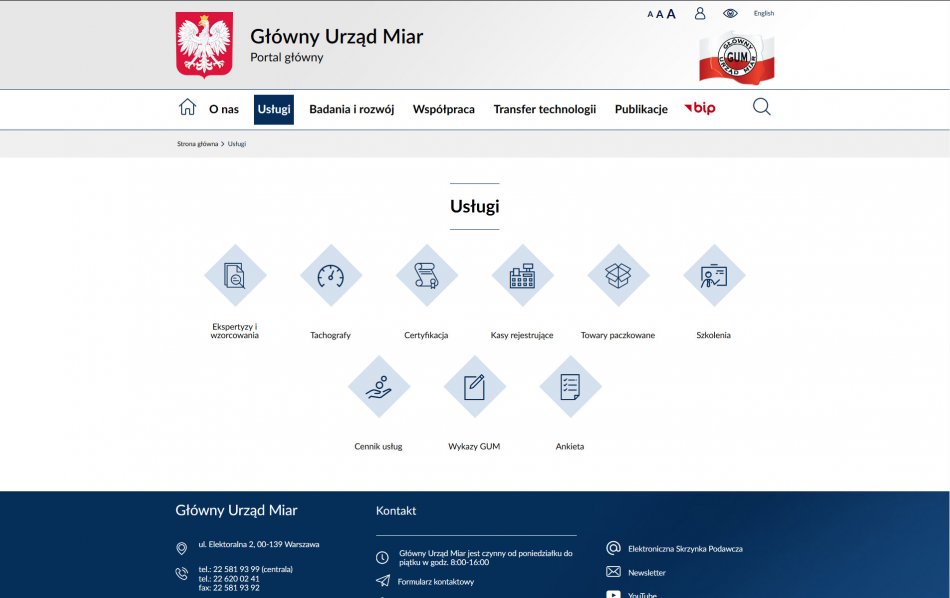Open the Ekspertyzy i wzorcowania icon
Image resolution: width=950 pixels, height=598 pixels.
click(235, 275)
